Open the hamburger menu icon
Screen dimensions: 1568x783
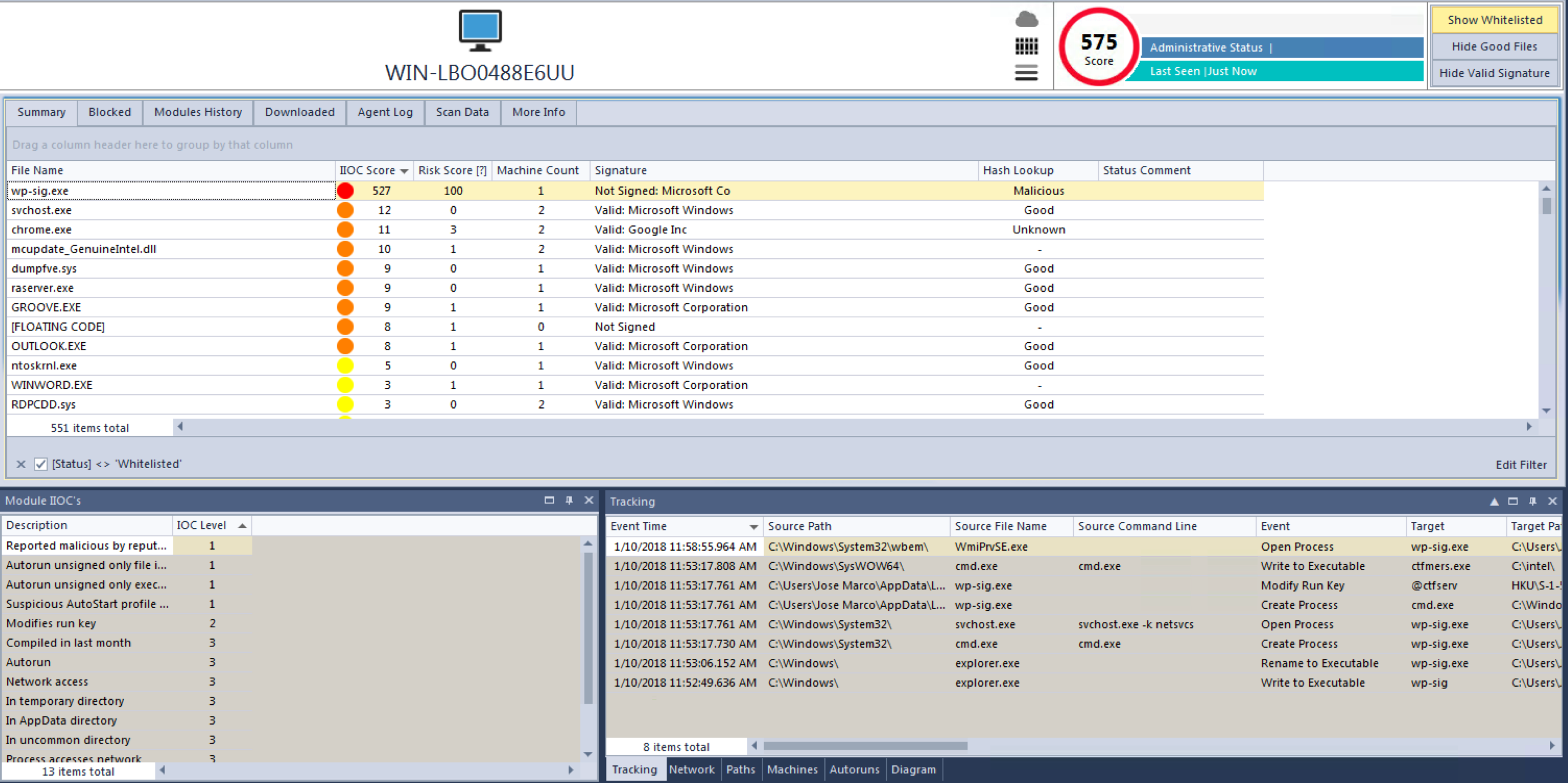click(x=1026, y=73)
